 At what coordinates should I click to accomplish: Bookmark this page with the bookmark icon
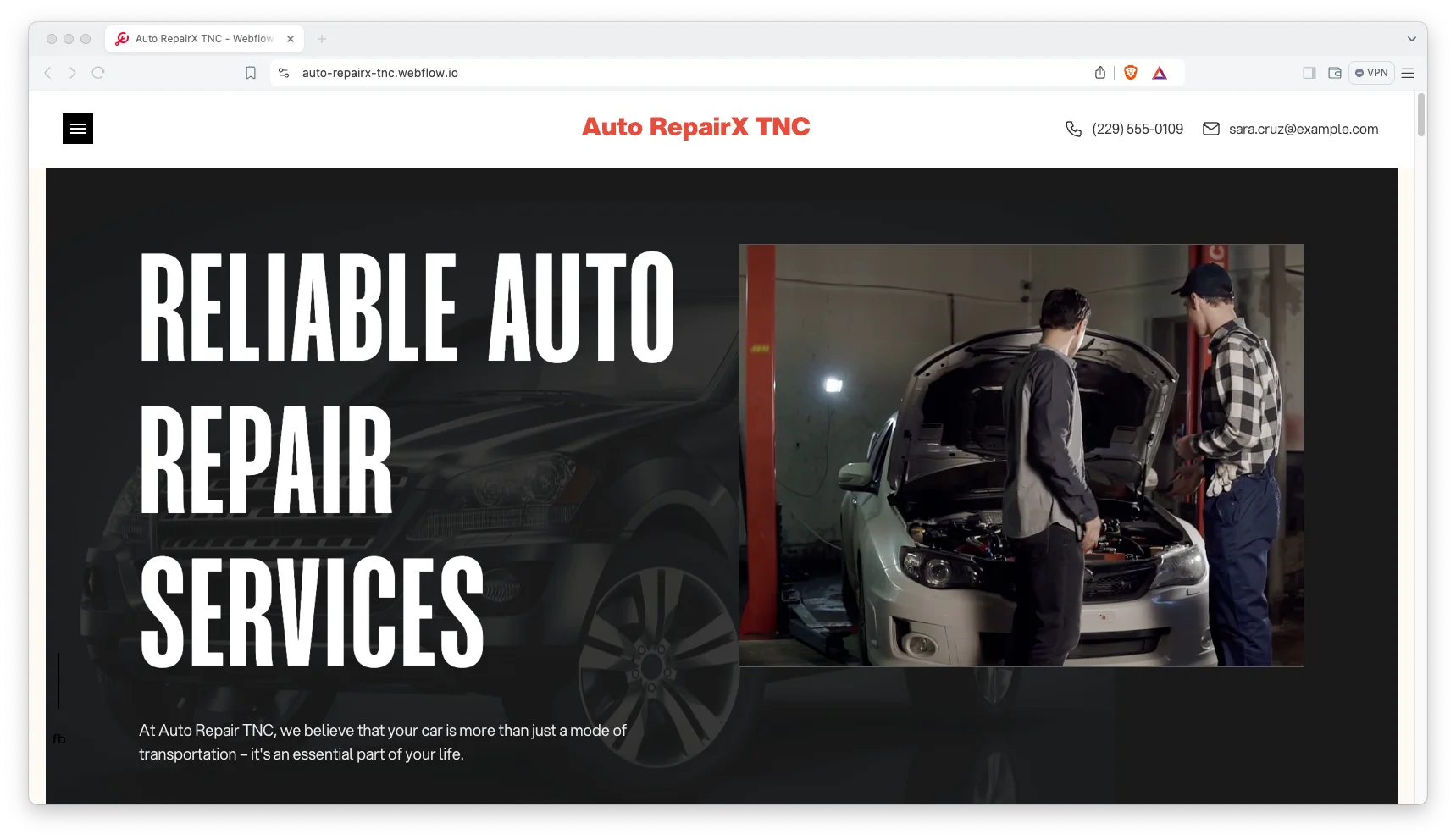251,73
